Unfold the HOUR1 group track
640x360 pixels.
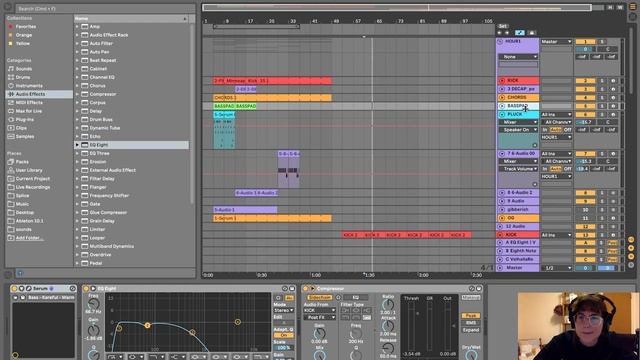pyautogui.click(x=500, y=42)
